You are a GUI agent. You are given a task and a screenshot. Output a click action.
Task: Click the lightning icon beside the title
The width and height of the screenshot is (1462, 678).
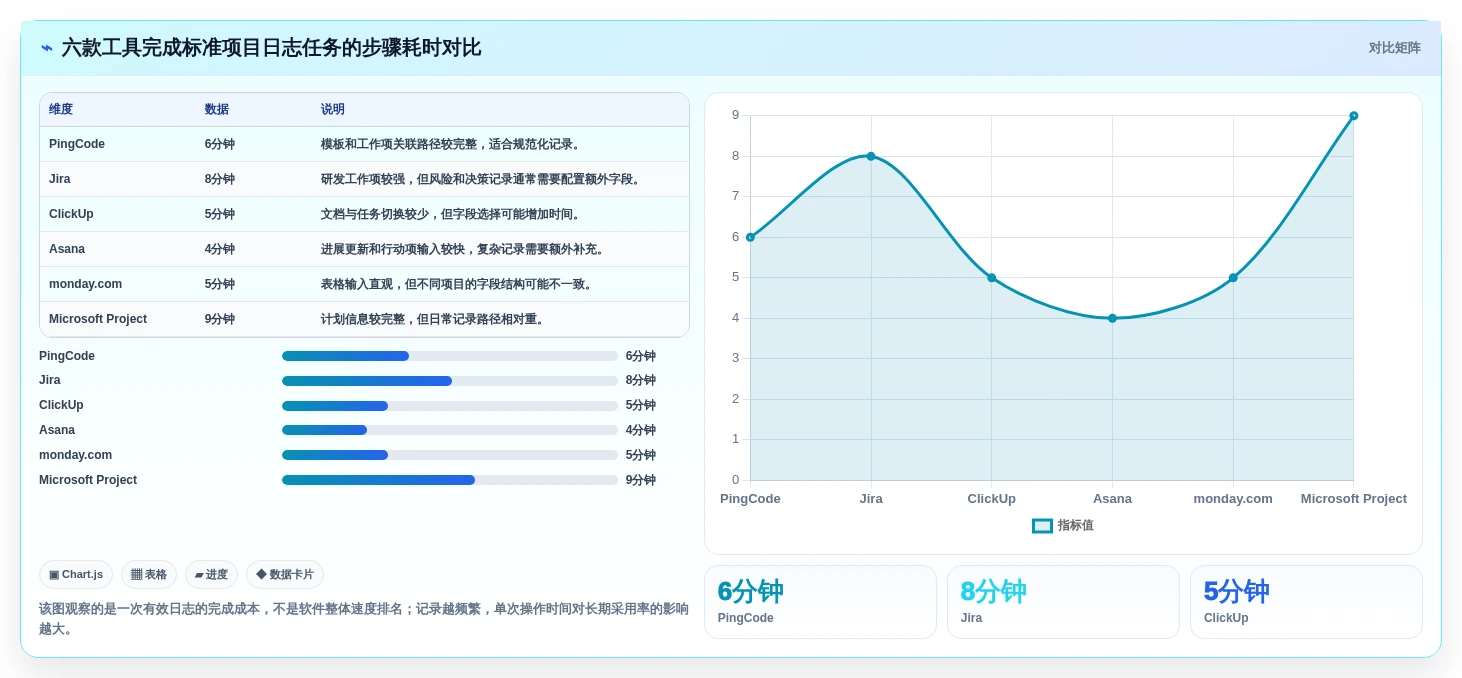pos(47,48)
